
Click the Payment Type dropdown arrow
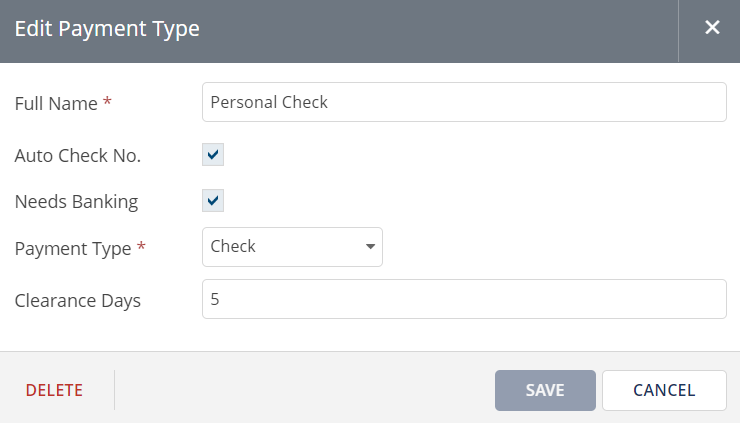pyautogui.click(x=370, y=247)
